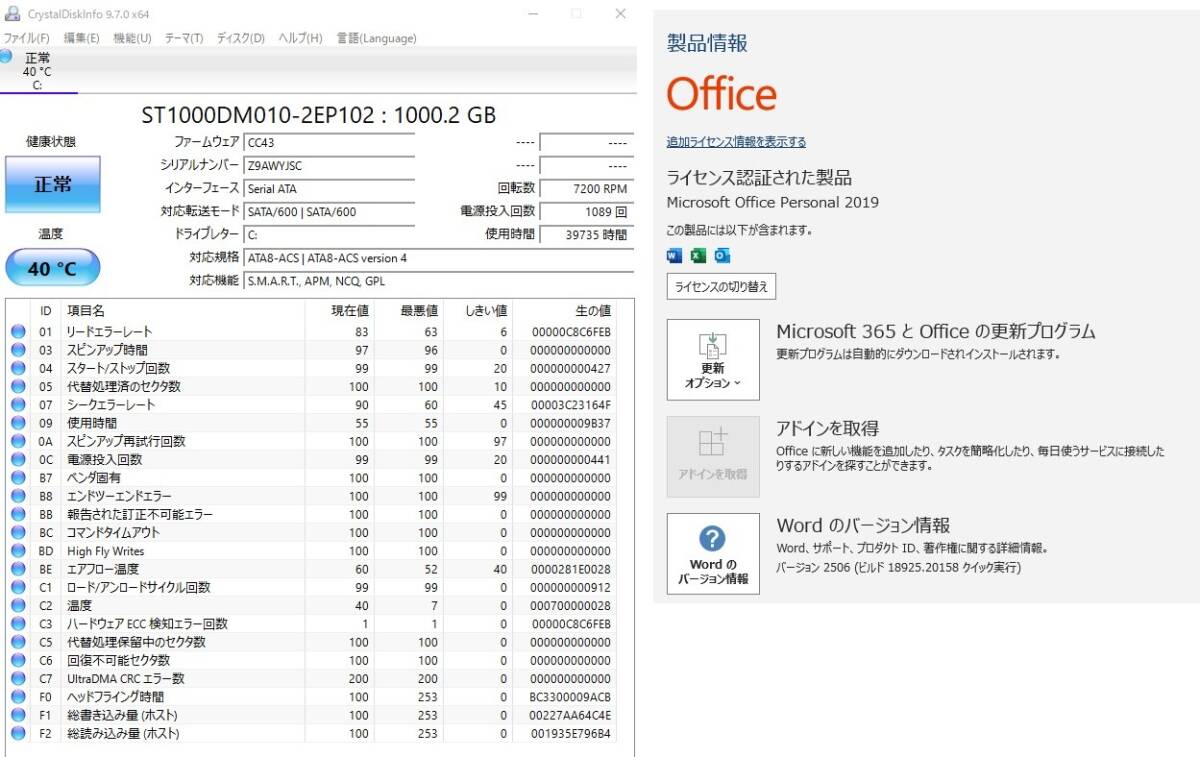This screenshot has height=757, width=1200.
Task: Click the Outlook icon under licensed products
Action: point(722,255)
